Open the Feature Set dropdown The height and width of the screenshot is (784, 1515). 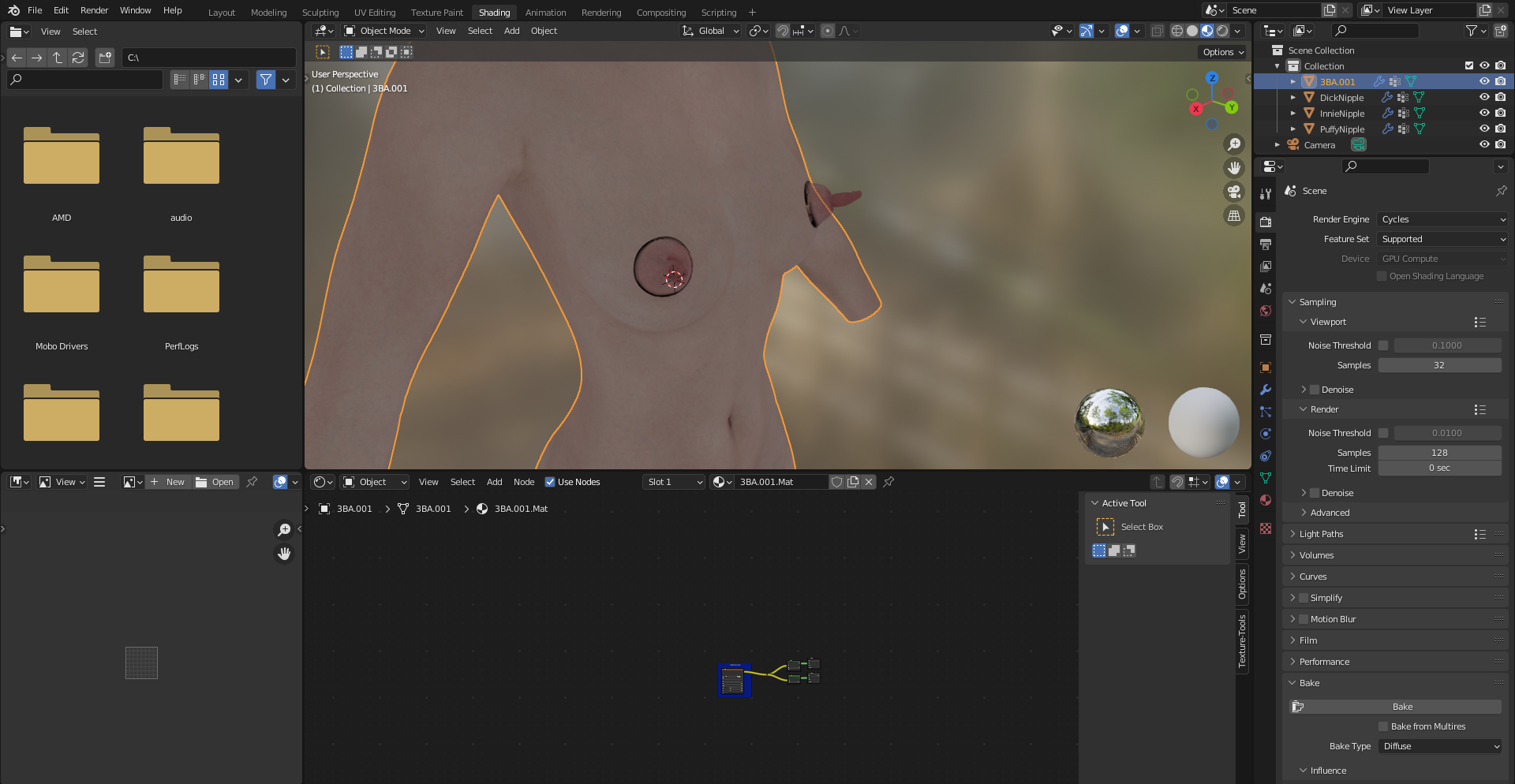tap(1443, 239)
